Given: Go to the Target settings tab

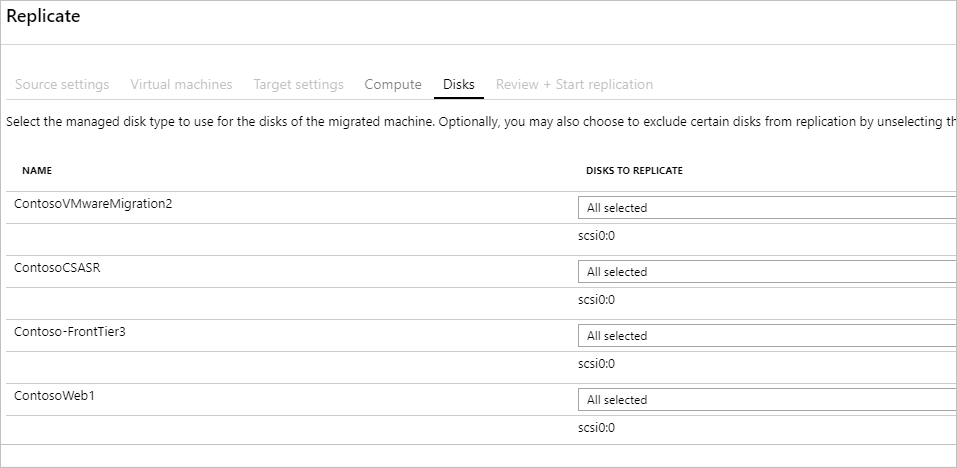Looking at the screenshot, I should click(x=298, y=84).
